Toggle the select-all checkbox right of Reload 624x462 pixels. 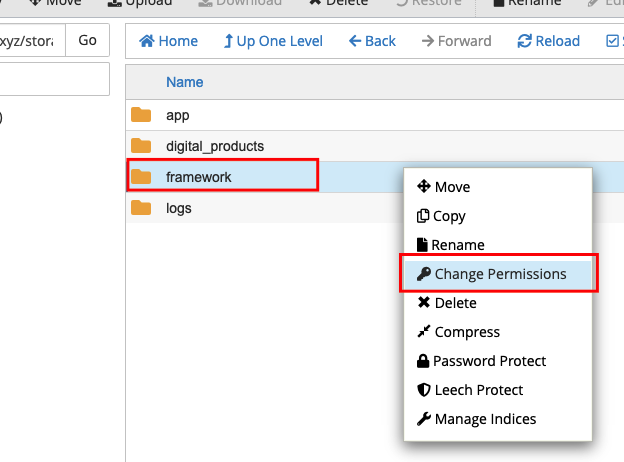(x=613, y=41)
